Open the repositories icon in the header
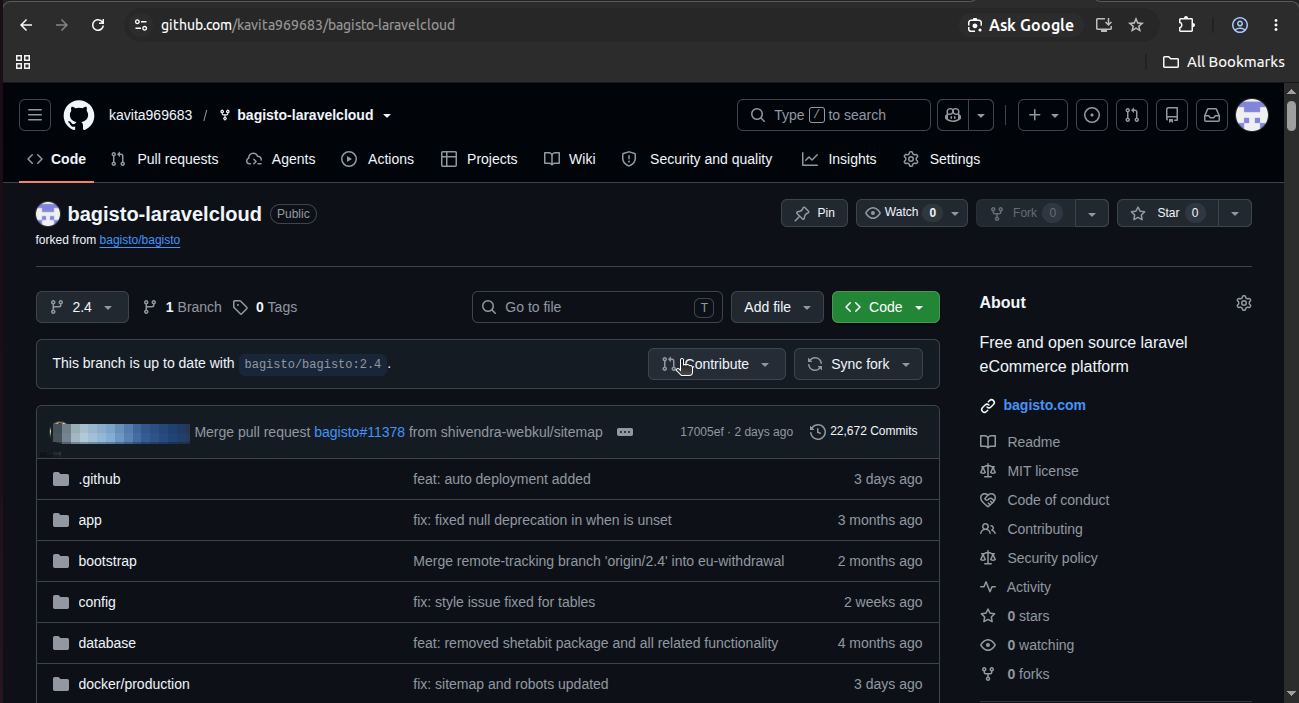 [1172, 115]
